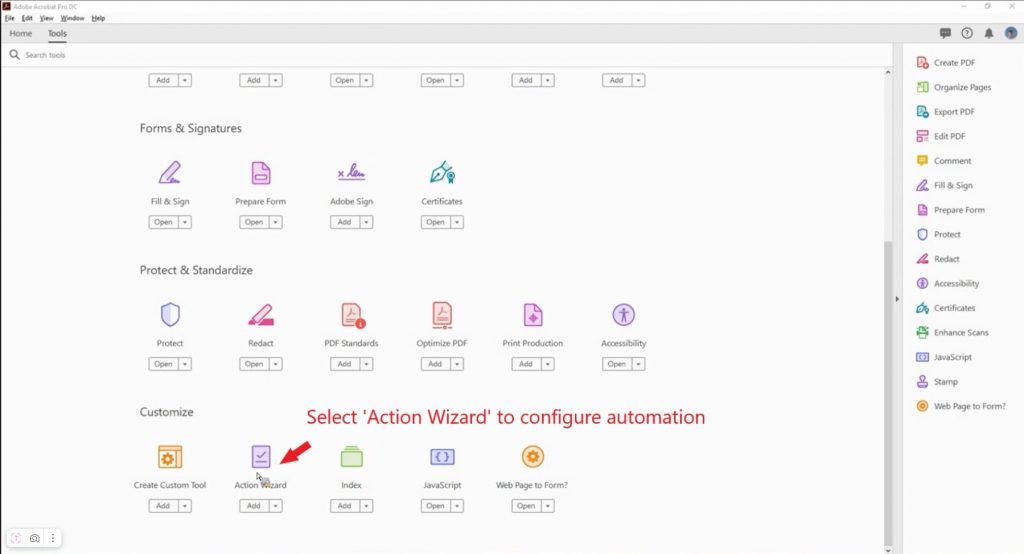Open the user profile avatar

tap(1011, 33)
